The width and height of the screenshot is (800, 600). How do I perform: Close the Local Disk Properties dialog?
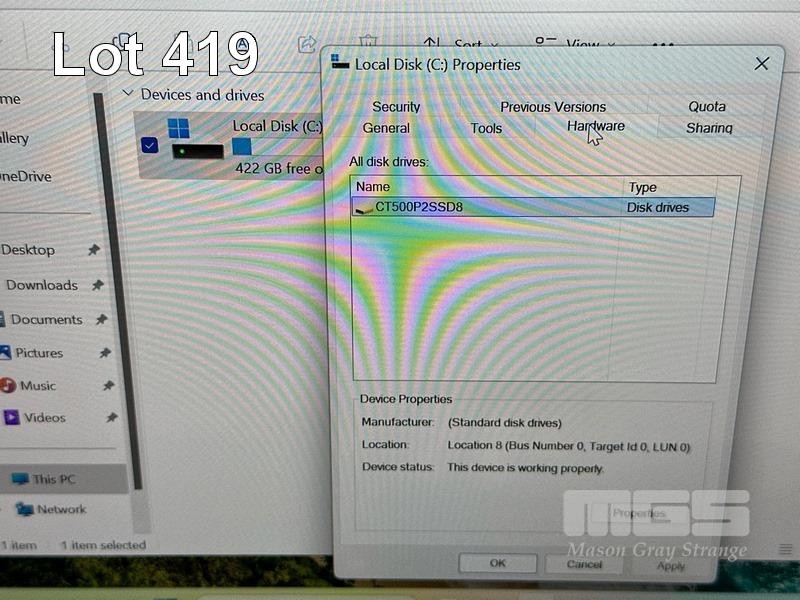click(x=762, y=64)
